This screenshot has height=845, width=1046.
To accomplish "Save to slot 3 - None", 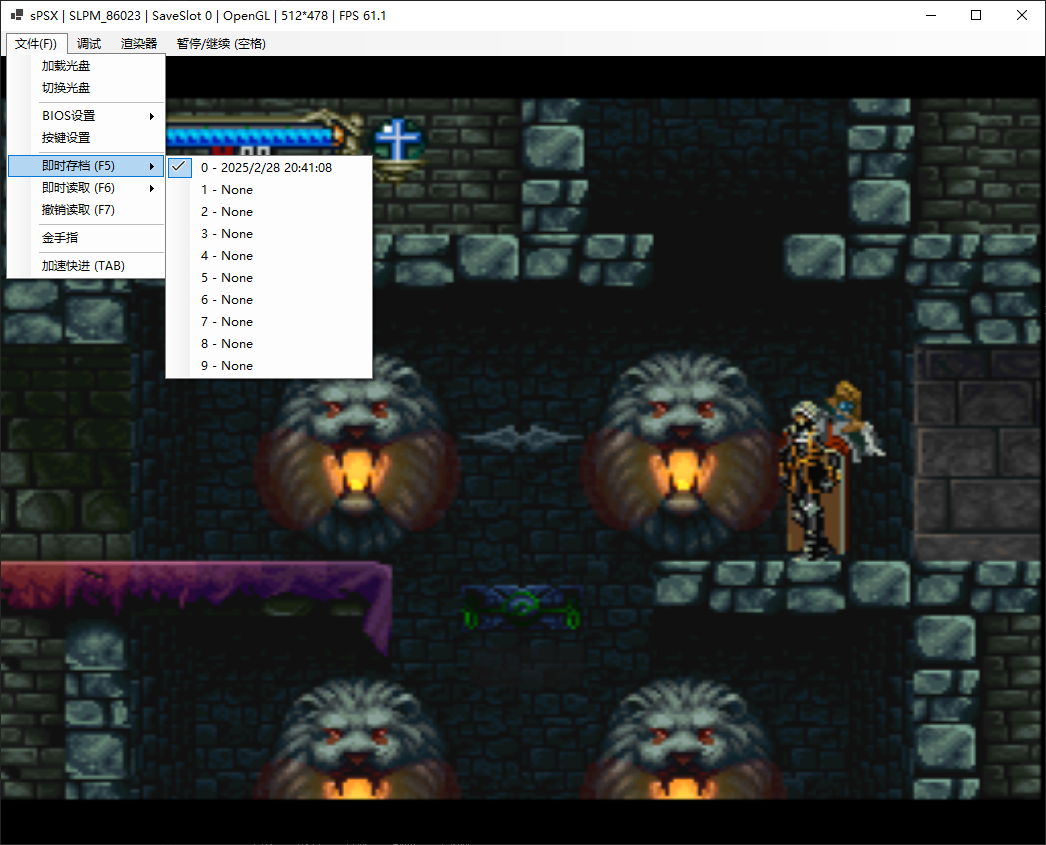I will pos(269,233).
